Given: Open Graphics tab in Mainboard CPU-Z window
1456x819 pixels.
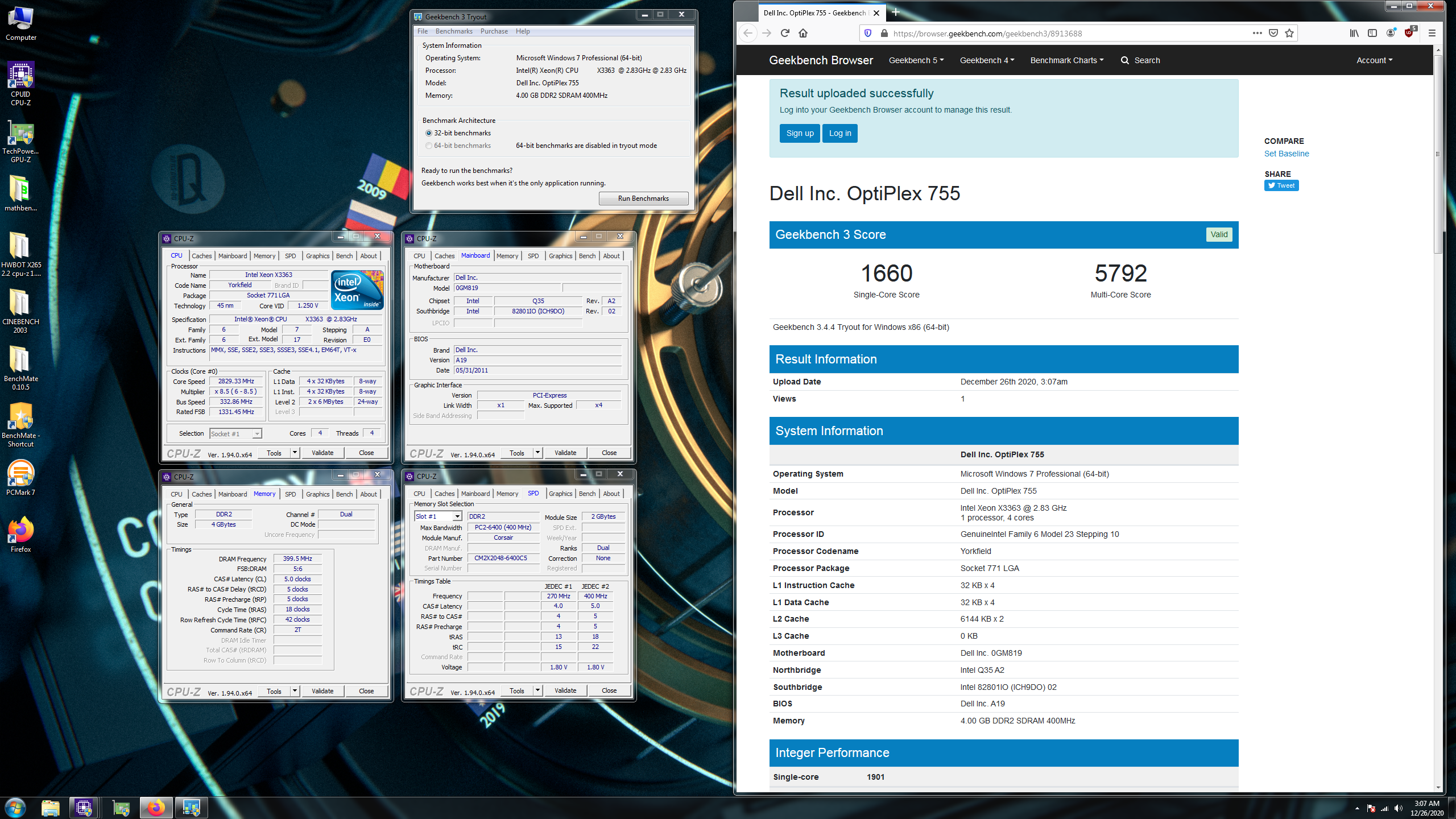Looking at the screenshot, I should pos(560,256).
